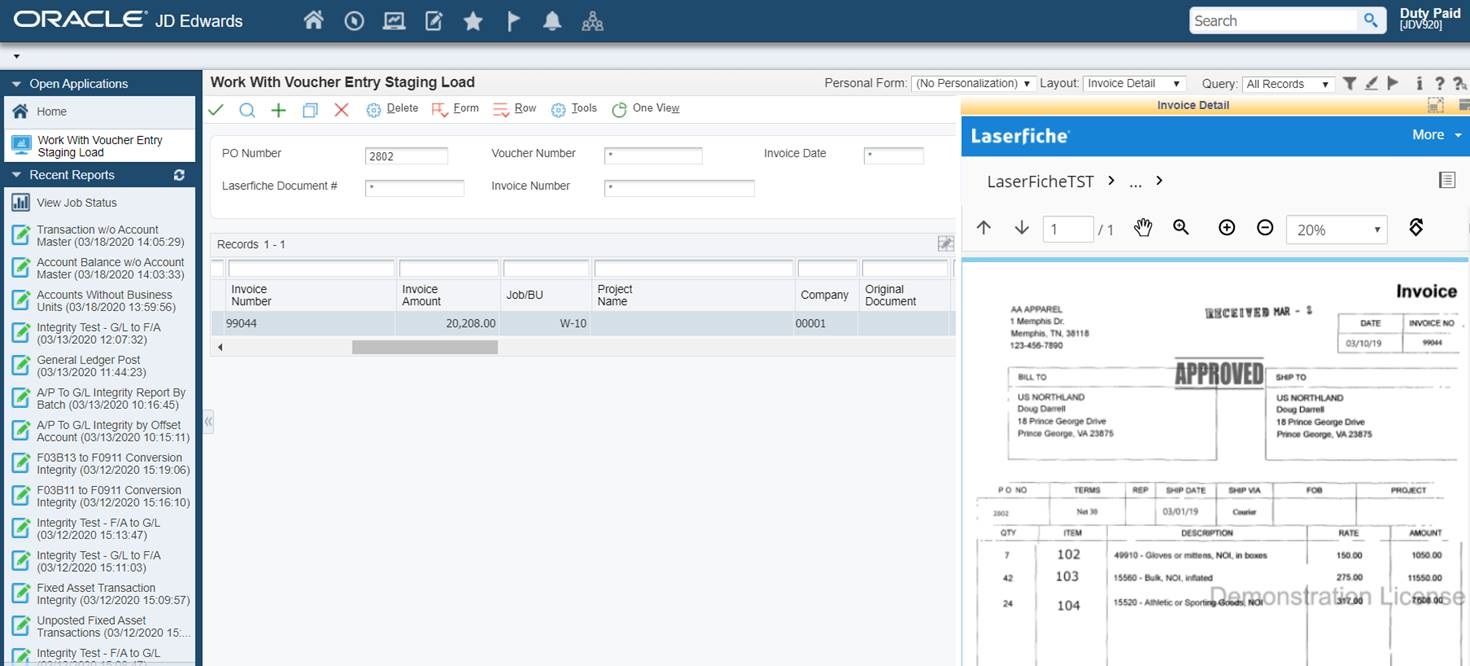Click the LaserFicheTST breadcrumb
Image resolution: width=1470 pixels, height=666 pixels.
pyautogui.click(x=1040, y=181)
